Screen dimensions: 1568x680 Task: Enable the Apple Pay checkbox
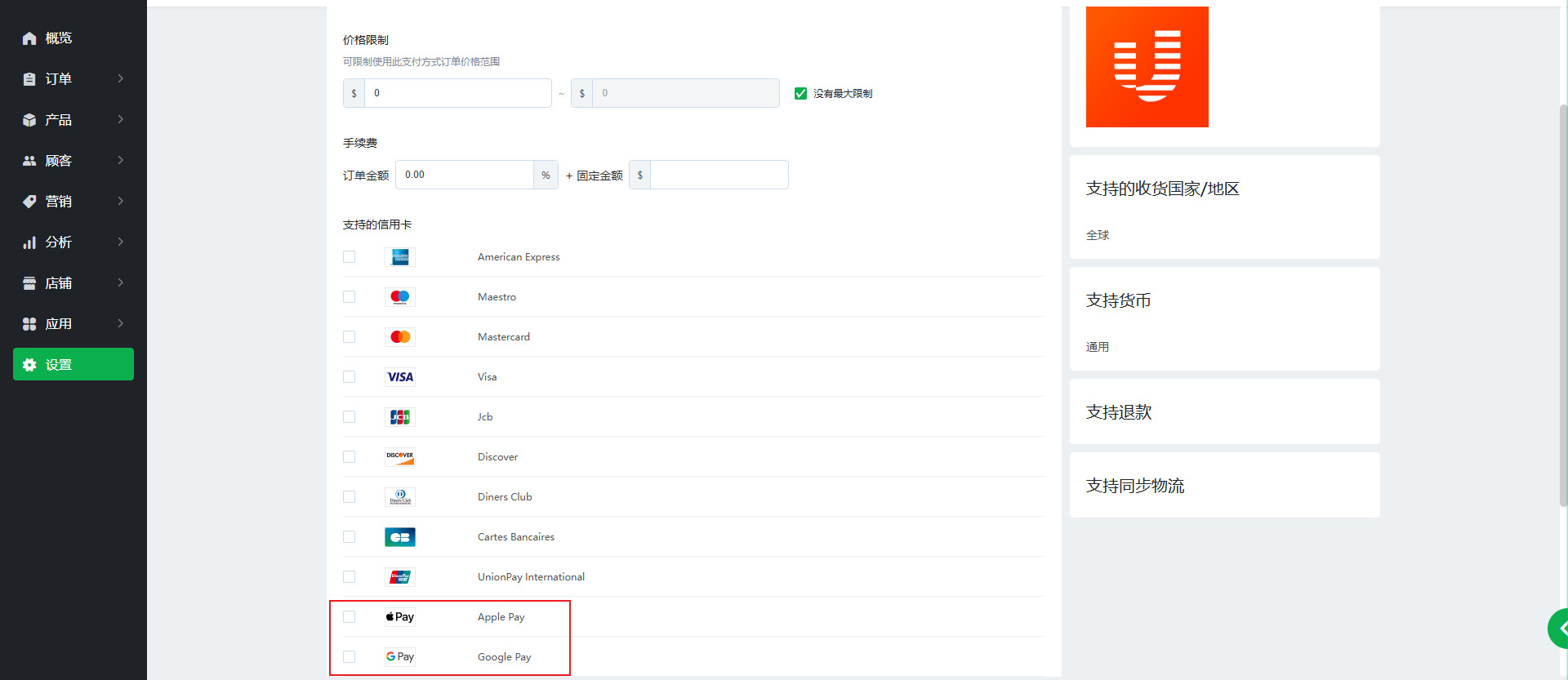tap(350, 617)
